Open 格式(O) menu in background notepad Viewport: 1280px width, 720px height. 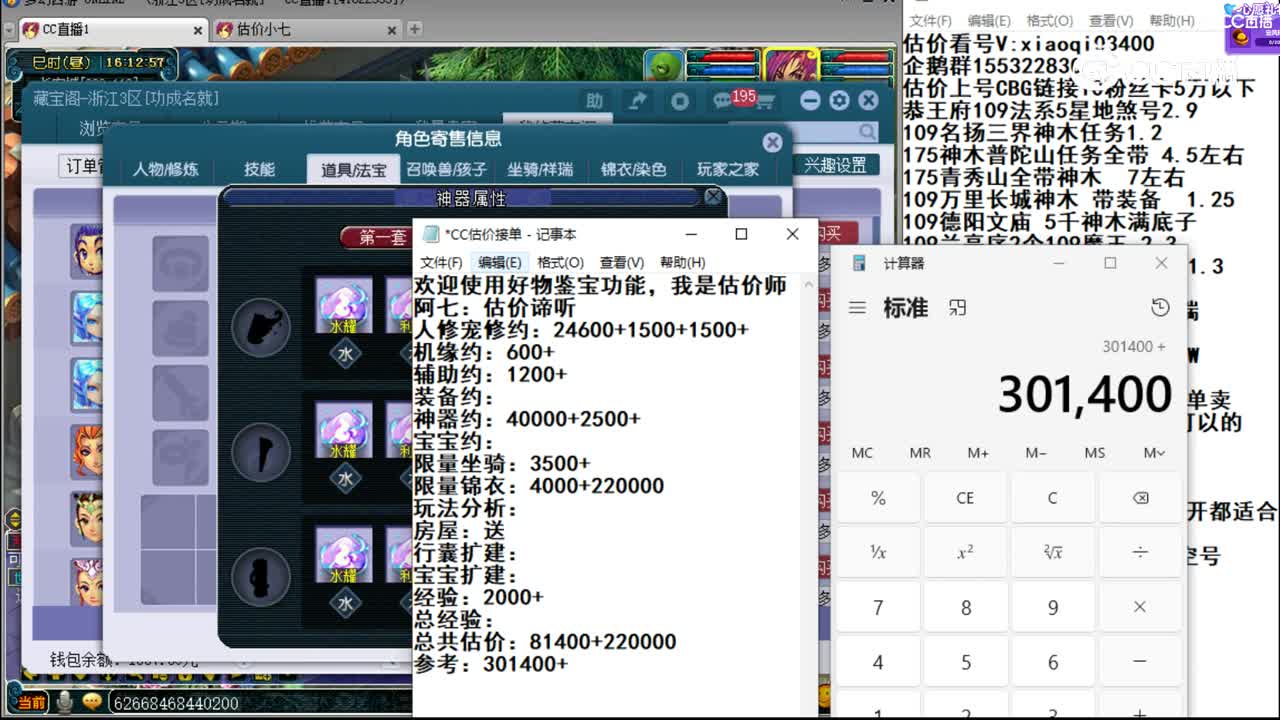click(x=1050, y=20)
